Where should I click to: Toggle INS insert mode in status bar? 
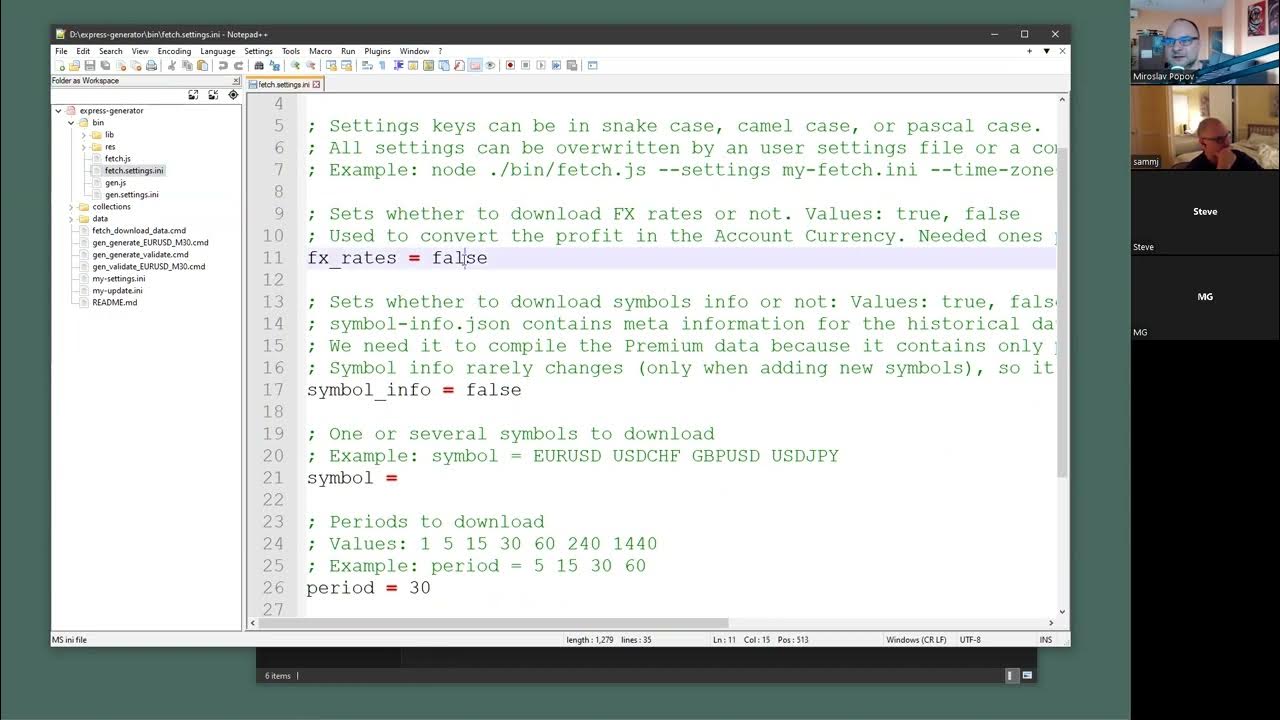1046,640
